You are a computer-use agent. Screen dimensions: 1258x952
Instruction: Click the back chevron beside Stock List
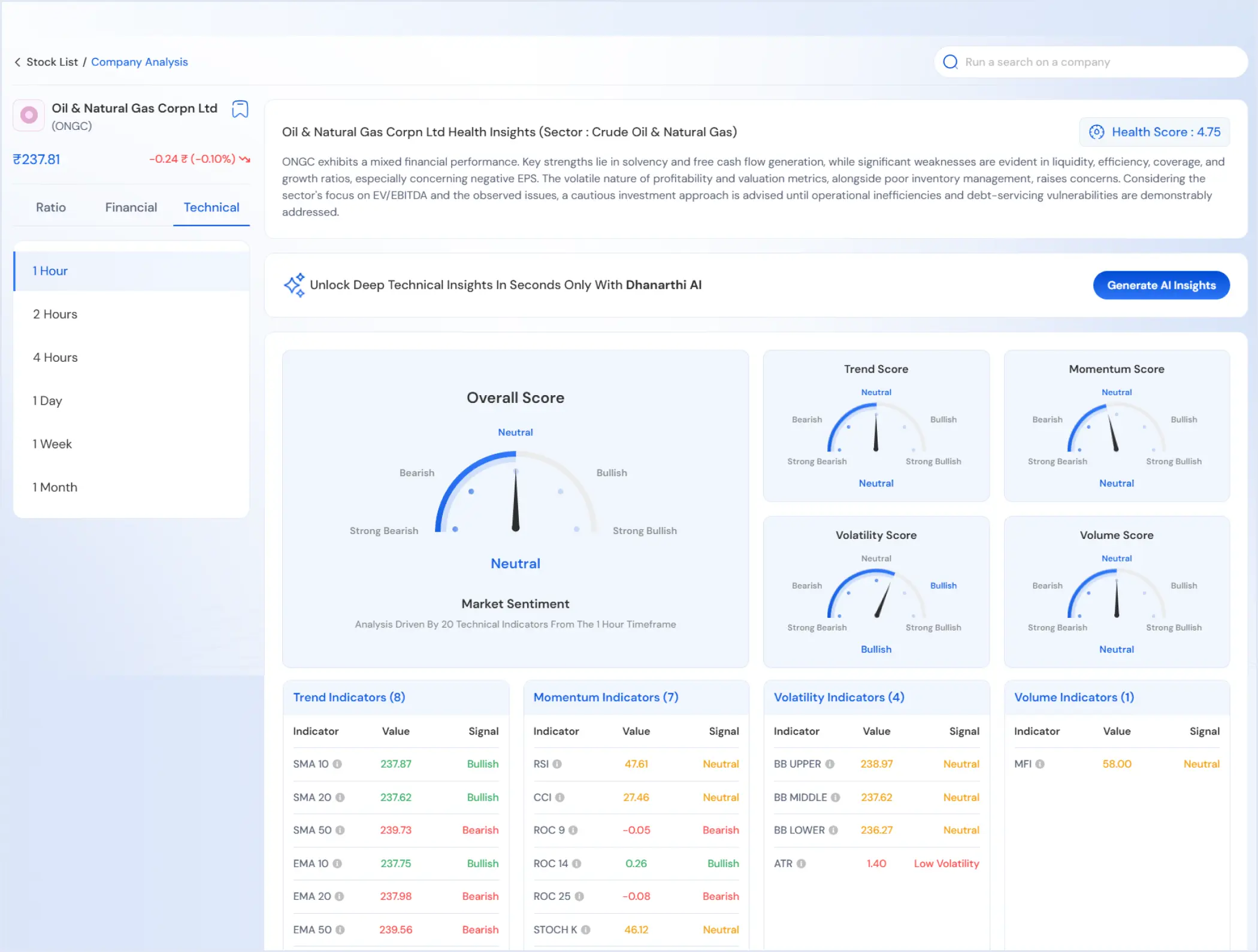pos(17,62)
